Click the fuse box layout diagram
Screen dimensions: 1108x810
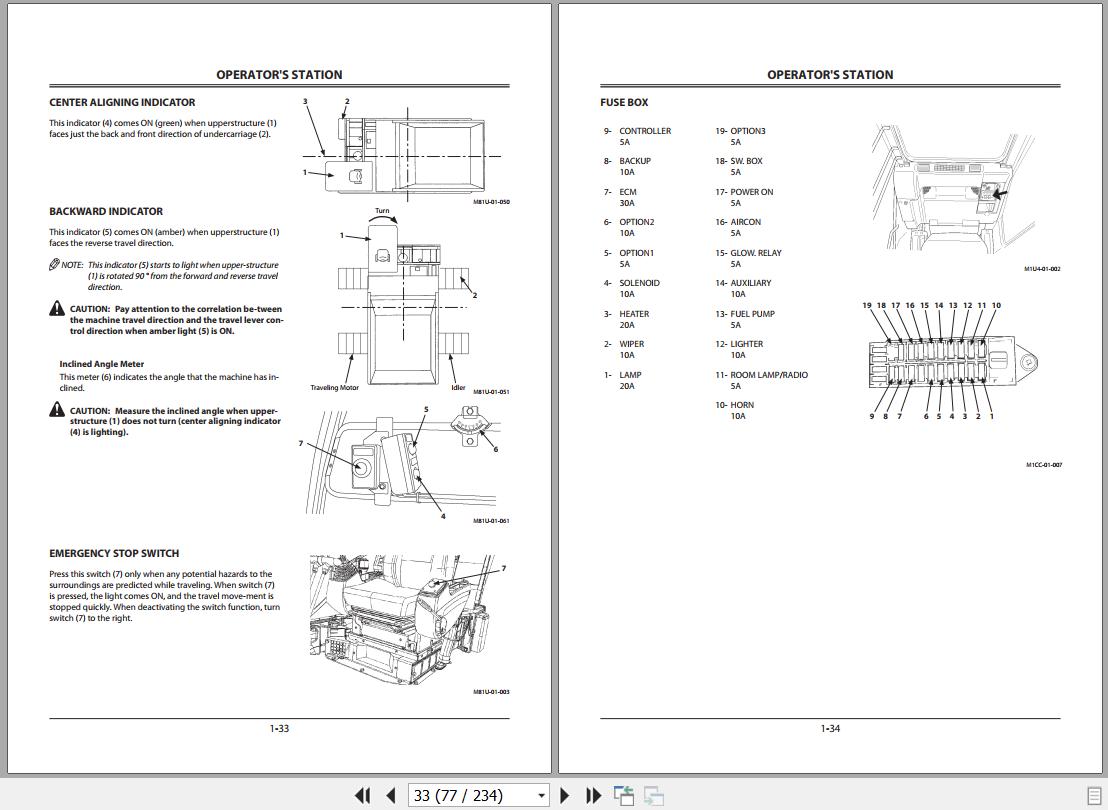click(951, 361)
